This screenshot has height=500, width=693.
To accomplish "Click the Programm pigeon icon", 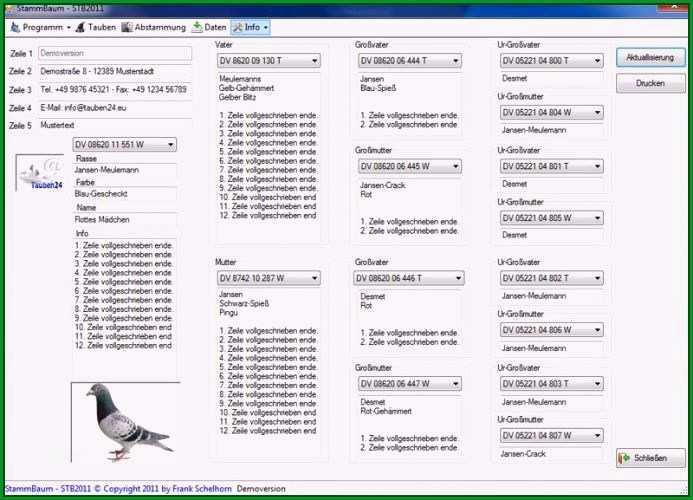I will pyautogui.click(x=15, y=27).
